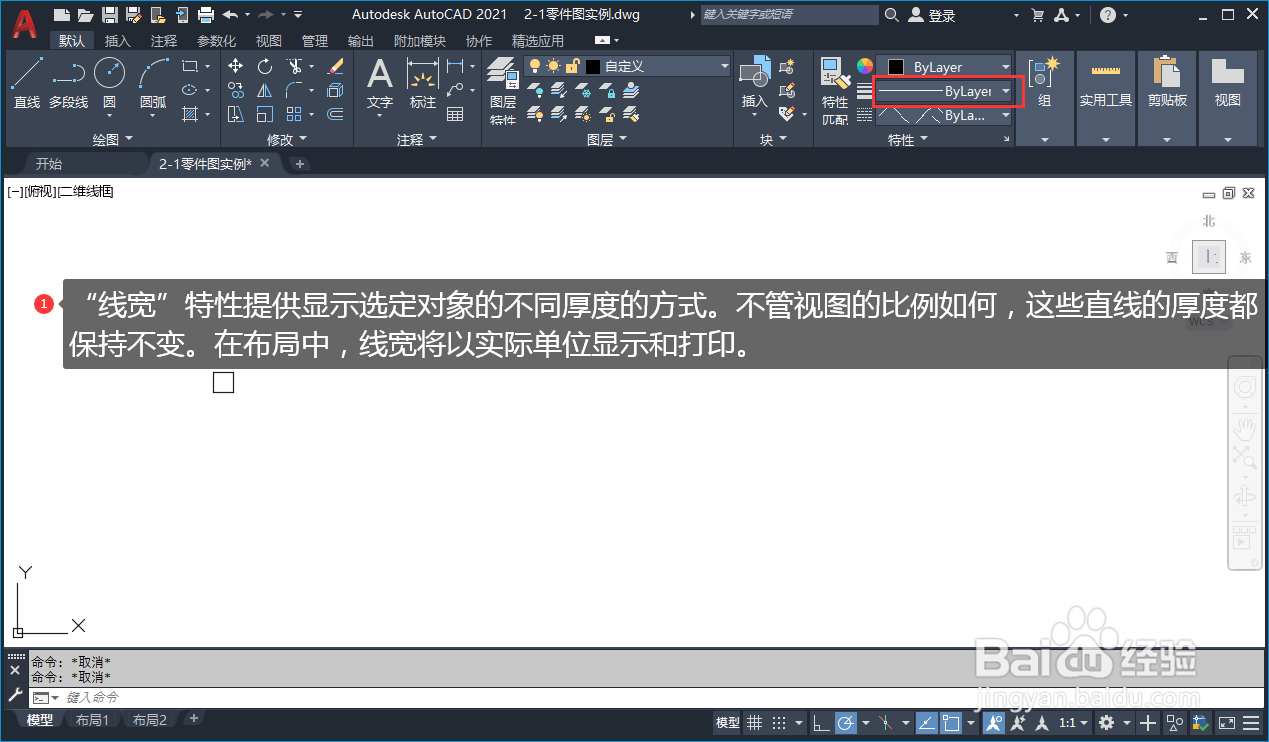Click the new drawing tab plus button

click(x=299, y=163)
